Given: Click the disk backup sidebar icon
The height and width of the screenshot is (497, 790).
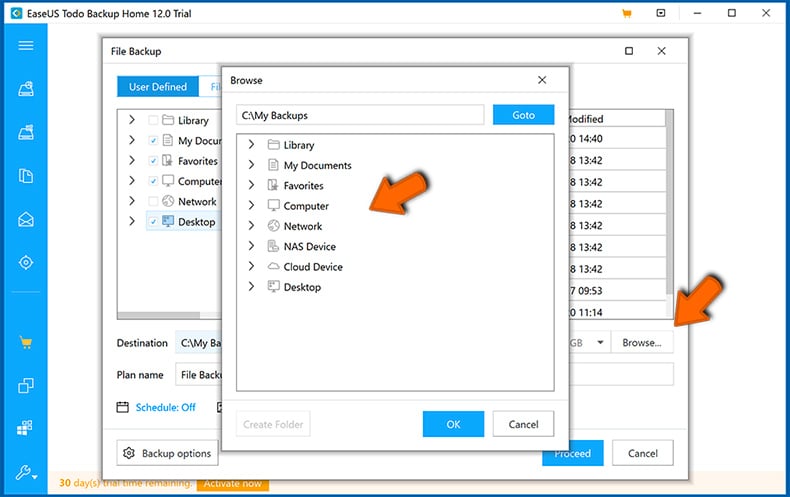Looking at the screenshot, I should [x=26, y=89].
